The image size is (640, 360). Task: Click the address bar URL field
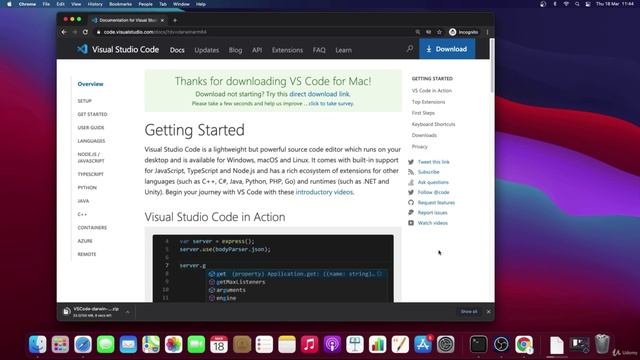(x=253, y=32)
